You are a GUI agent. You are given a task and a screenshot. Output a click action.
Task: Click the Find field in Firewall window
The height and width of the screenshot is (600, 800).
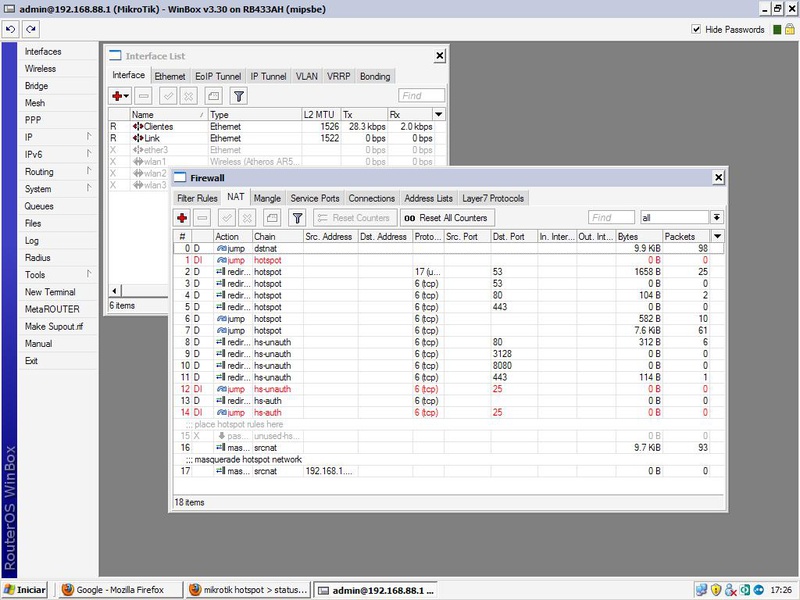[x=611, y=218]
